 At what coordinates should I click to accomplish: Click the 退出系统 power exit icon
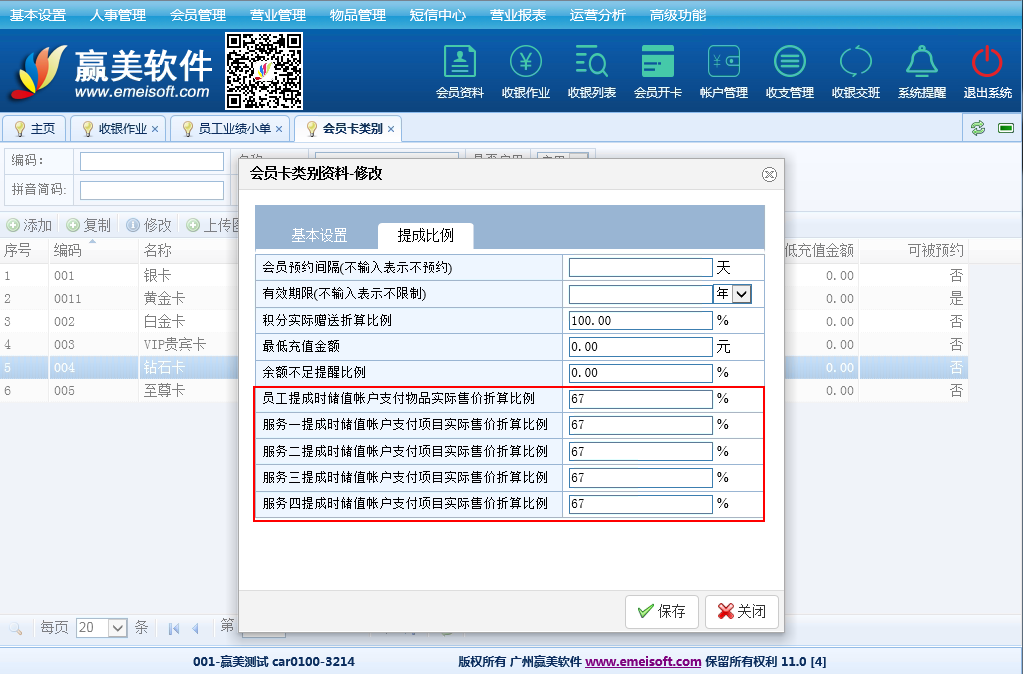(x=987, y=71)
